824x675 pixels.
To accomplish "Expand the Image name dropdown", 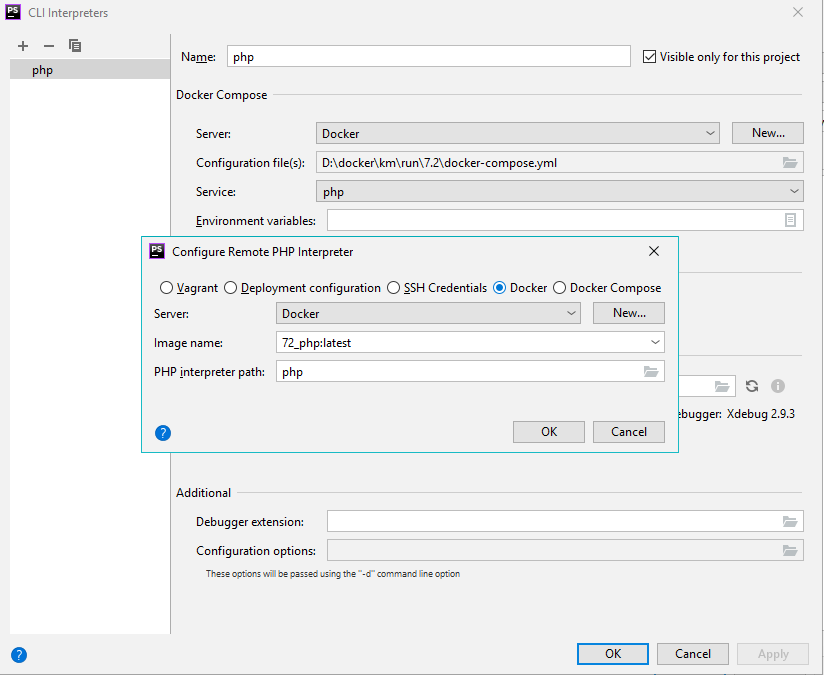I will [655, 342].
